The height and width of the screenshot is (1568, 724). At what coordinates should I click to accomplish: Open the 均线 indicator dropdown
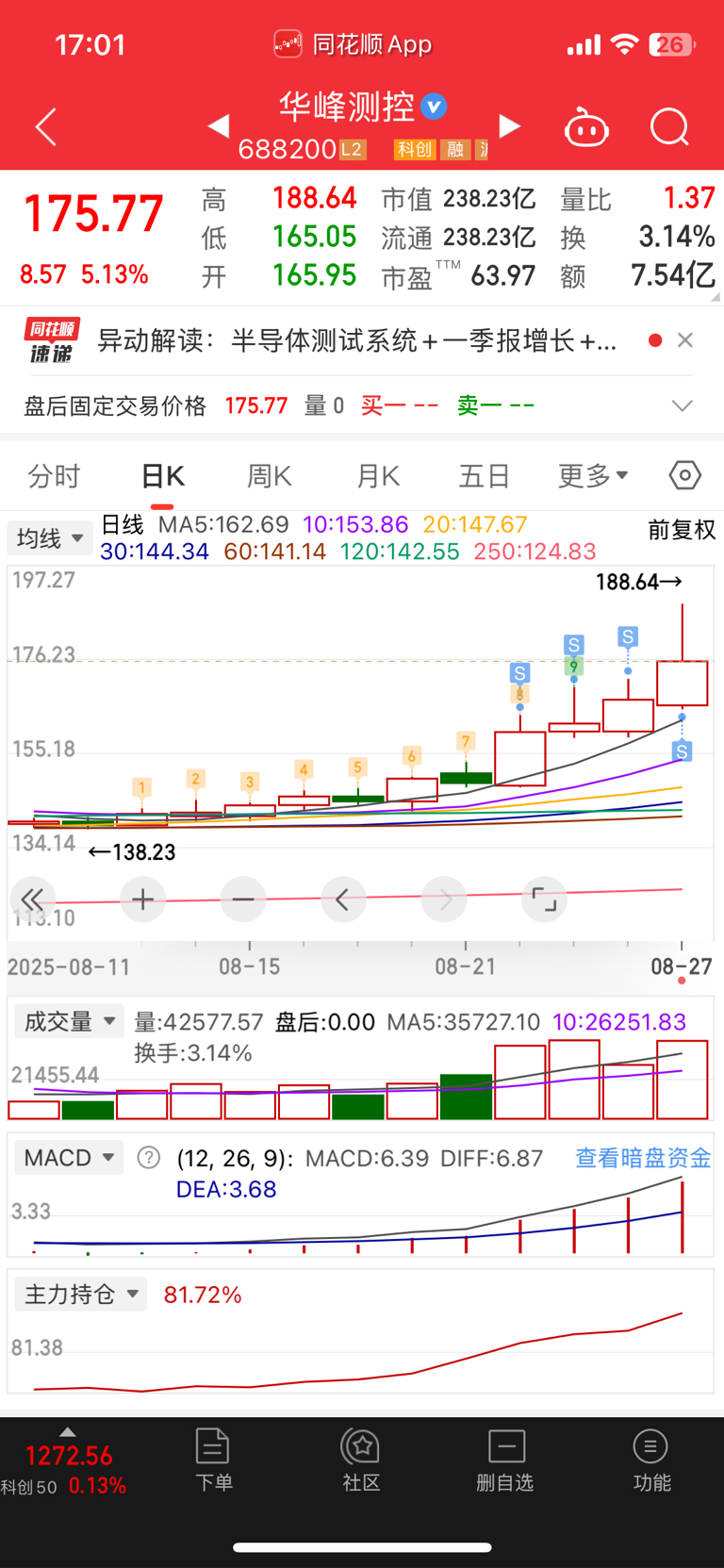(x=49, y=538)
